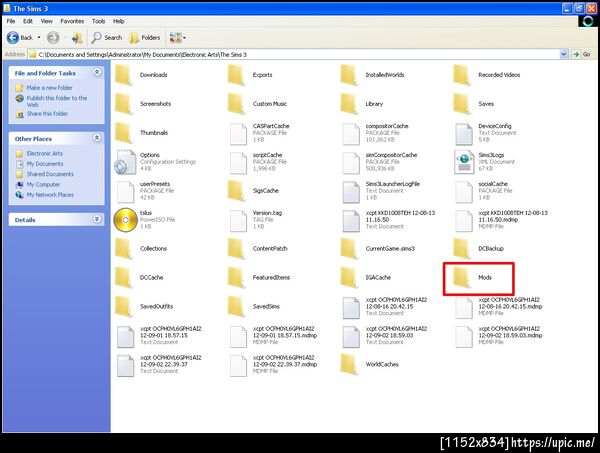Viewport: 600px width, 453px height.
Task: Open My Computer link
Action: point(38,184)
